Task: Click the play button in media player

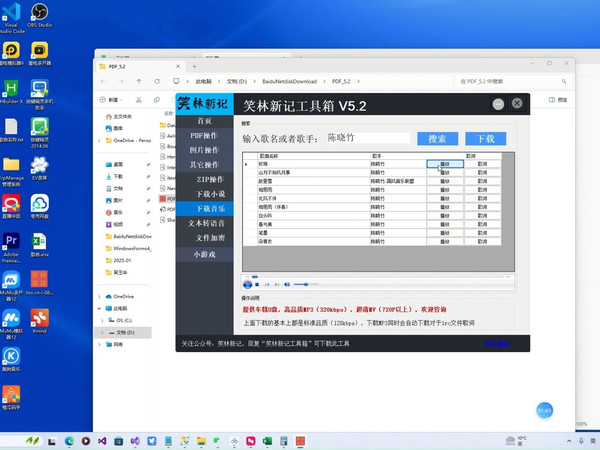Action: coord(247,284)
